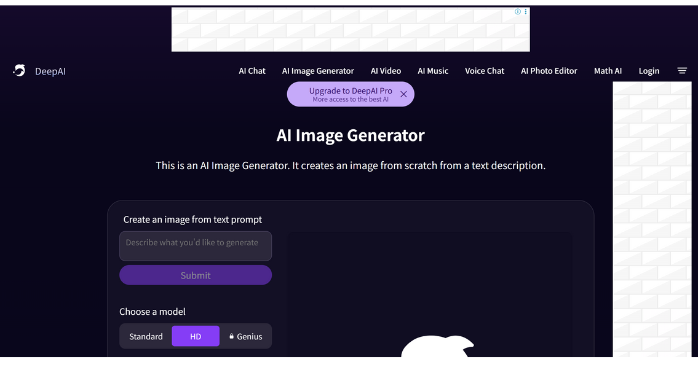The image size is (698, 365).
Task: Click Upgrade to DeepAI Pro pill
Action: (350, 94)
